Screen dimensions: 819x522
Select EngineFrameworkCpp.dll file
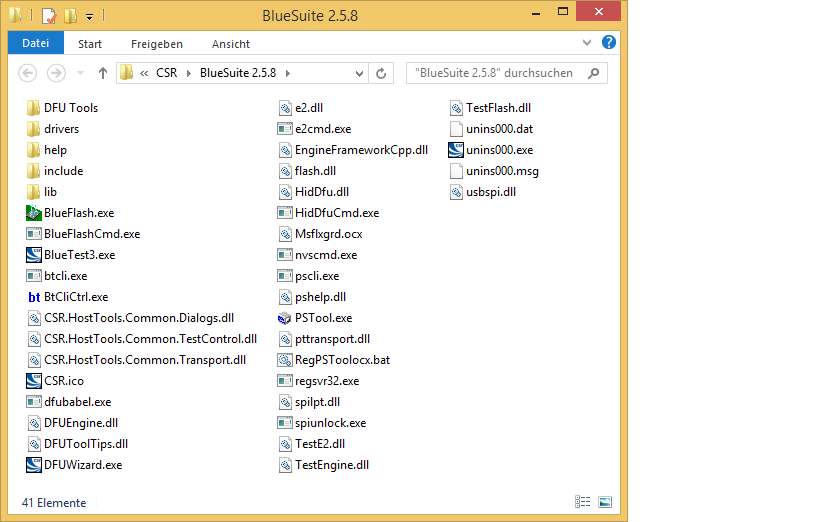[353, 150]
